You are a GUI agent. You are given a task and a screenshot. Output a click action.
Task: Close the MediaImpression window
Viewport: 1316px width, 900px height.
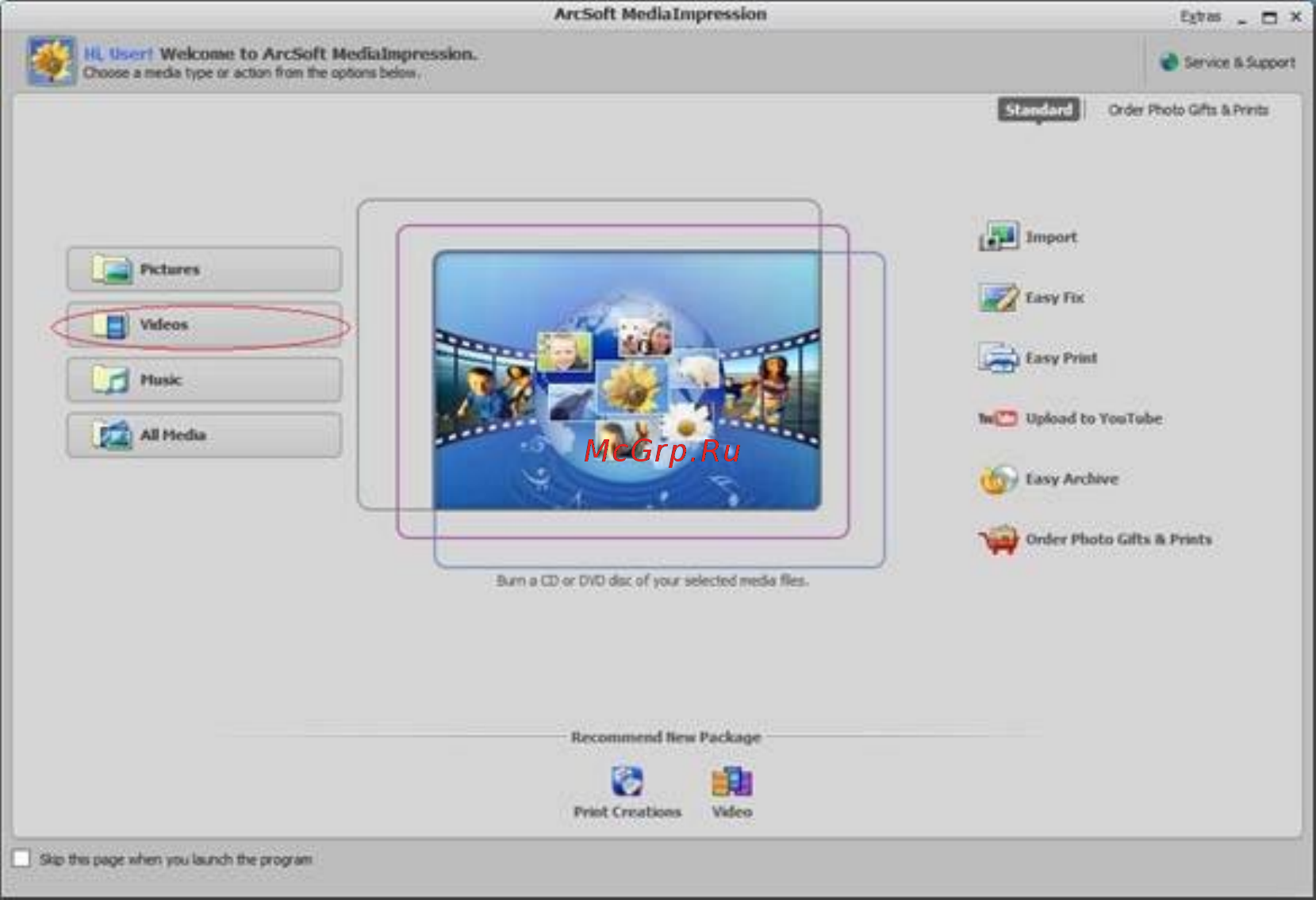click(x=1296, y=17)
